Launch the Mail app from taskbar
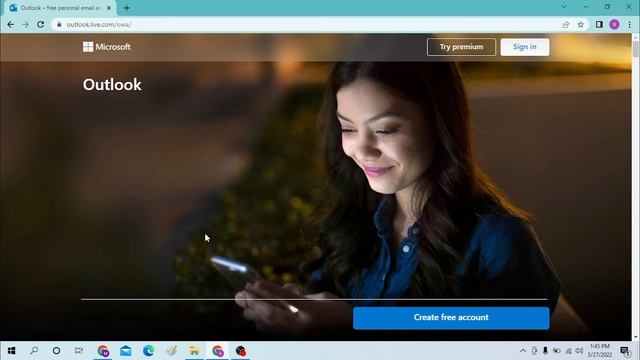The image size is (640, 360). click(126, 351)
